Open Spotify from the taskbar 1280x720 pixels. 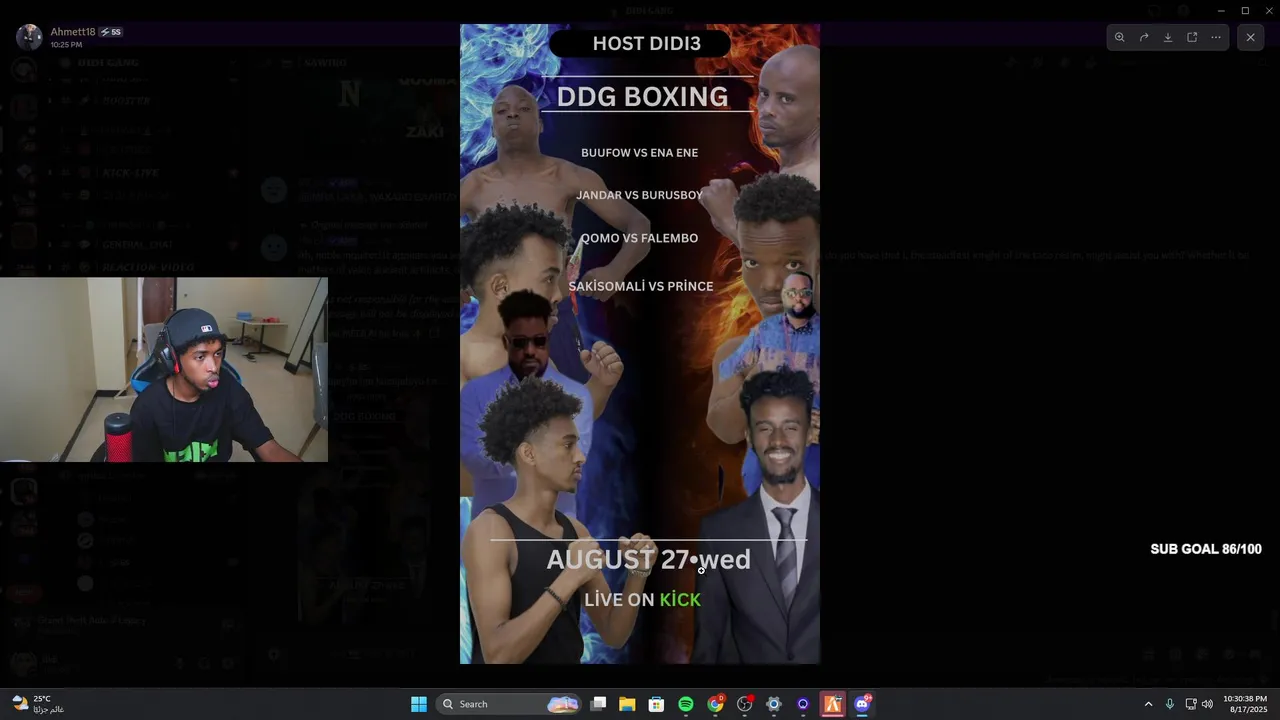point(686,704)
